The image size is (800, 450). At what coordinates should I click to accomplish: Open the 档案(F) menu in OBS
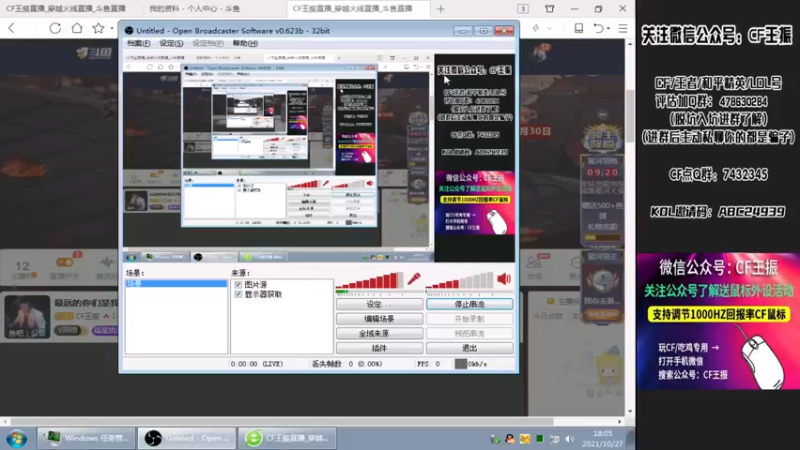click(138, 43)
